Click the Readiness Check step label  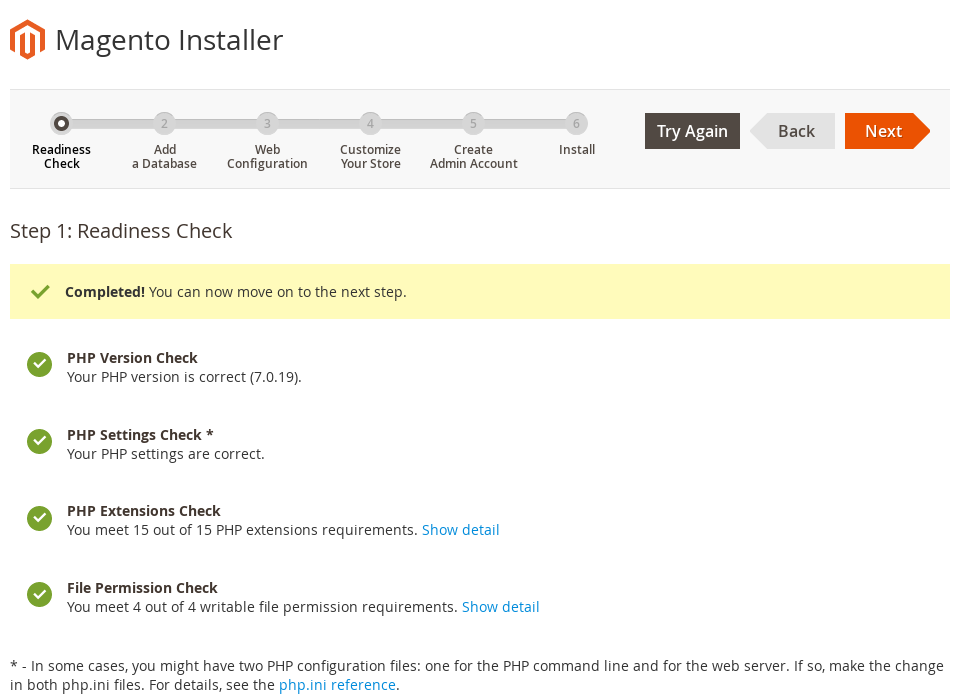(x=62, y=156)
